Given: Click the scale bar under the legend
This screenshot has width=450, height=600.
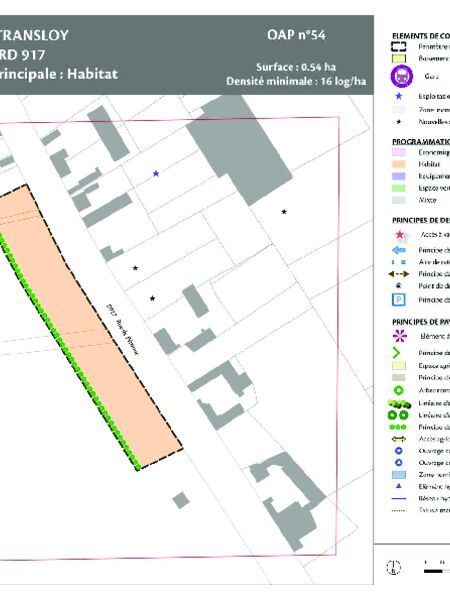Looking at the screenshot, I should coord(437,571).
